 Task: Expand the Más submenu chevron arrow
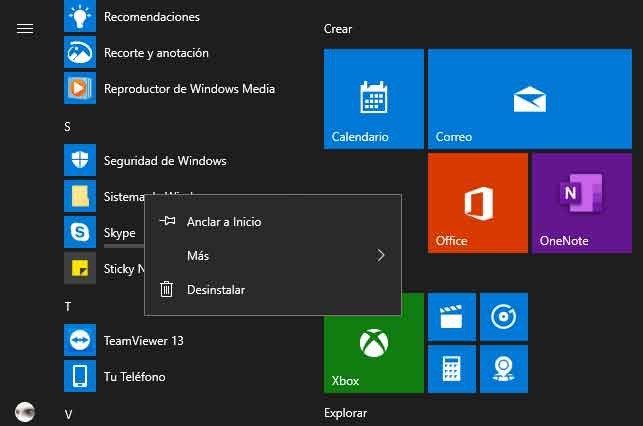(x=381, y=255)
